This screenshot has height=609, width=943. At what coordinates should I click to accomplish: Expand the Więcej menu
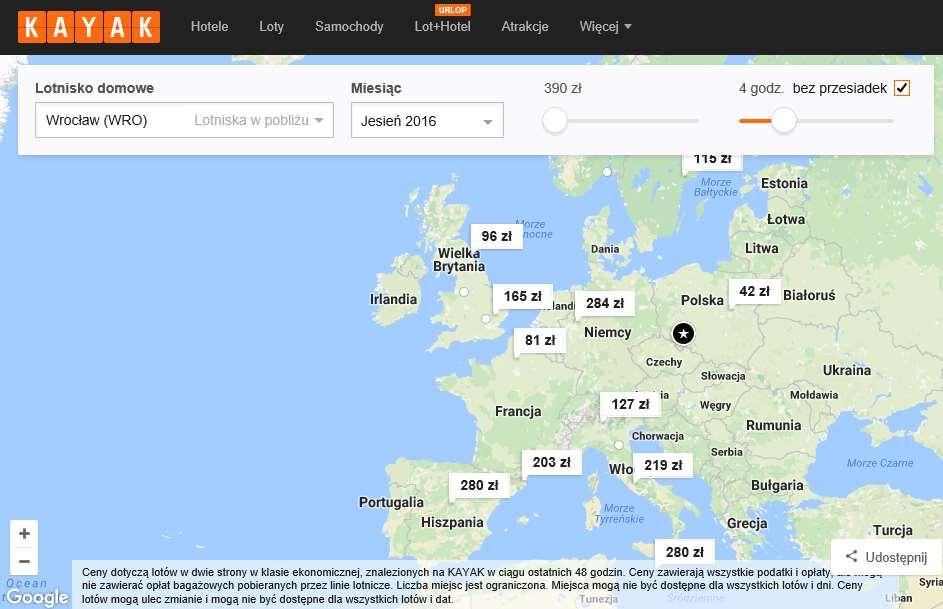[x=605, y=26]
